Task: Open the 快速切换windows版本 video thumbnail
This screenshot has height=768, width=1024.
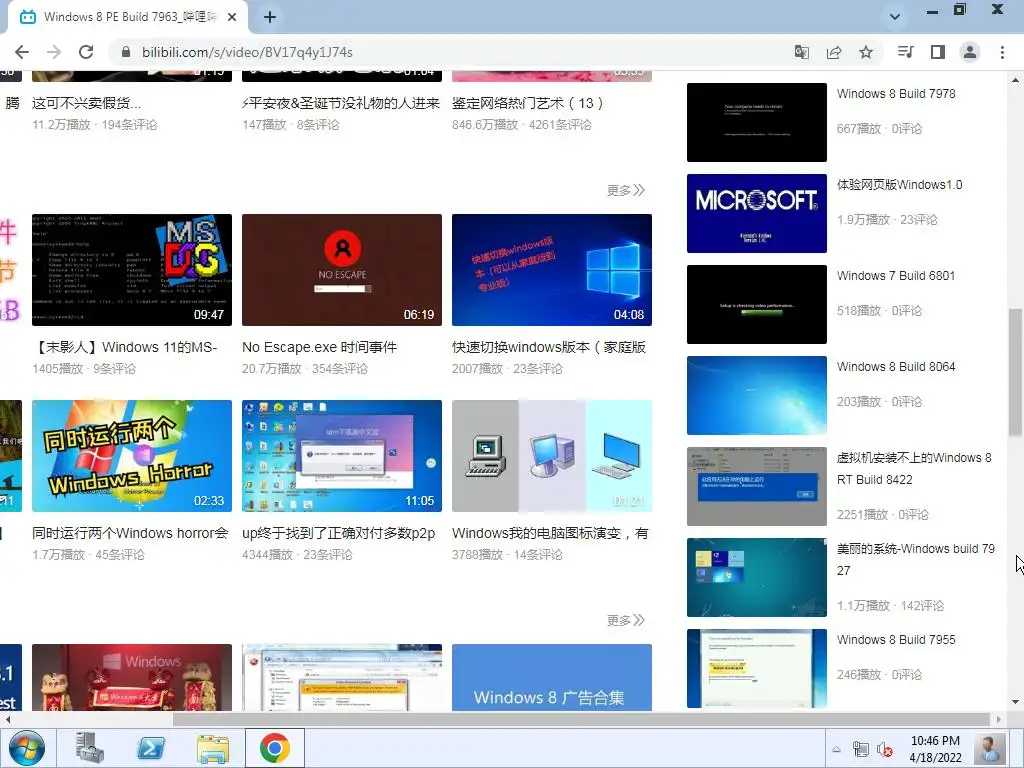Action: pyautogui.click(x=552, y=270)
